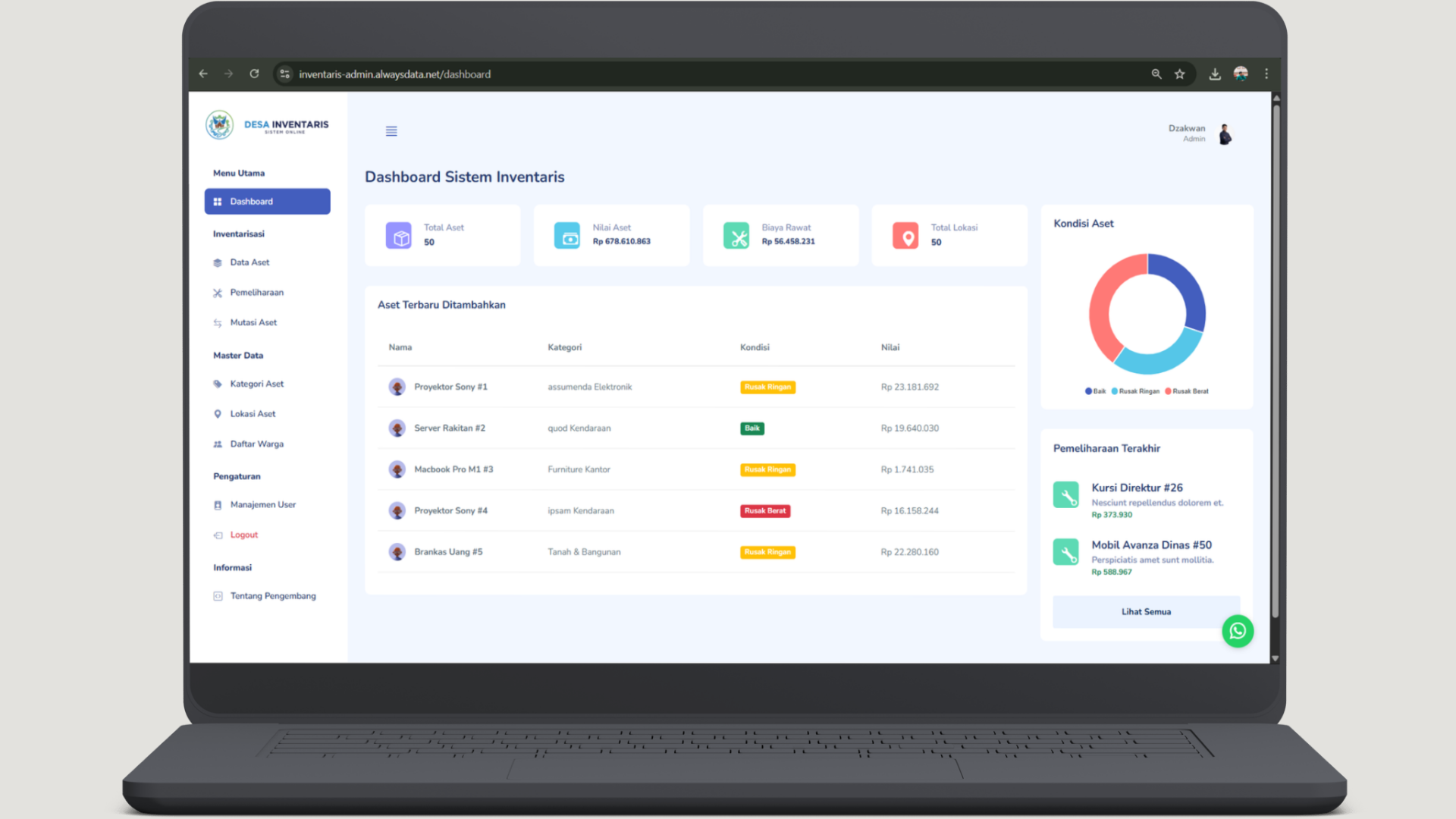
Task: Click the bookmark star icon in address bar
Action: tap(1179, 74)
